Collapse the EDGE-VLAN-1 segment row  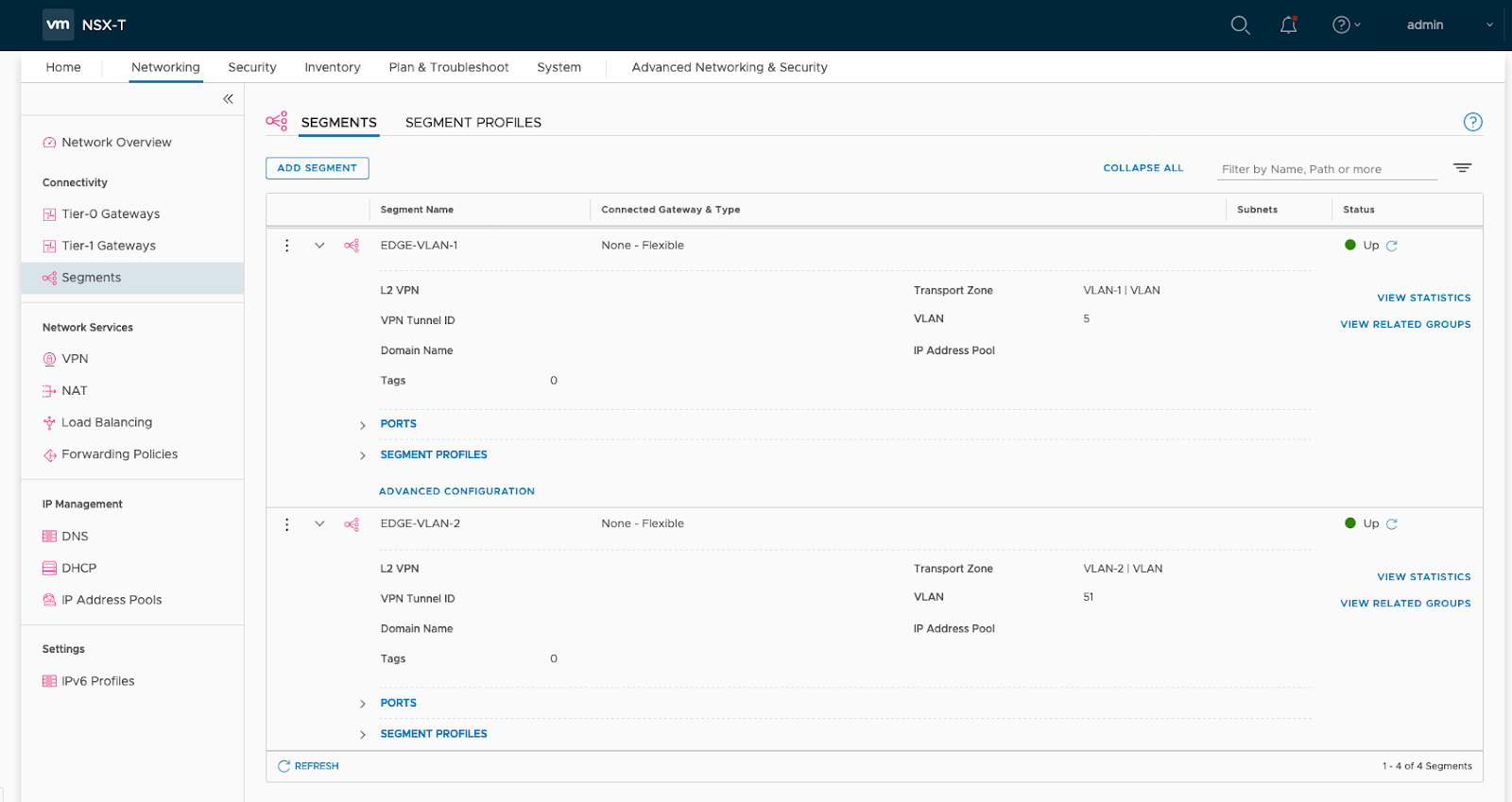pos(319,246)
